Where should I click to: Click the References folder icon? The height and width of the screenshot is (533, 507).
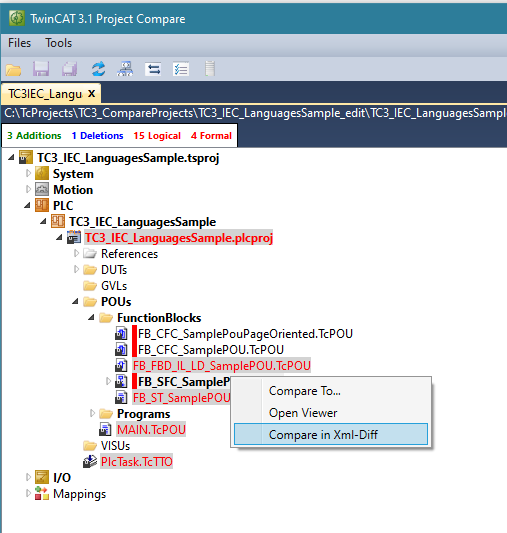(90, 254)
